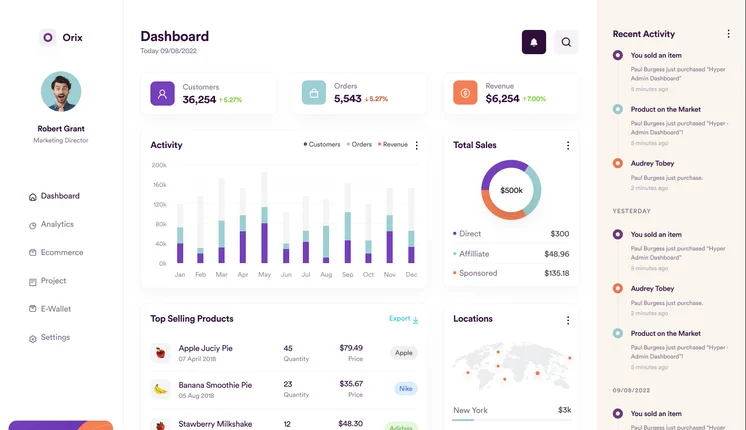Click Robert Grant's profile photo
The image size is (746, 430).
[61, 91]
